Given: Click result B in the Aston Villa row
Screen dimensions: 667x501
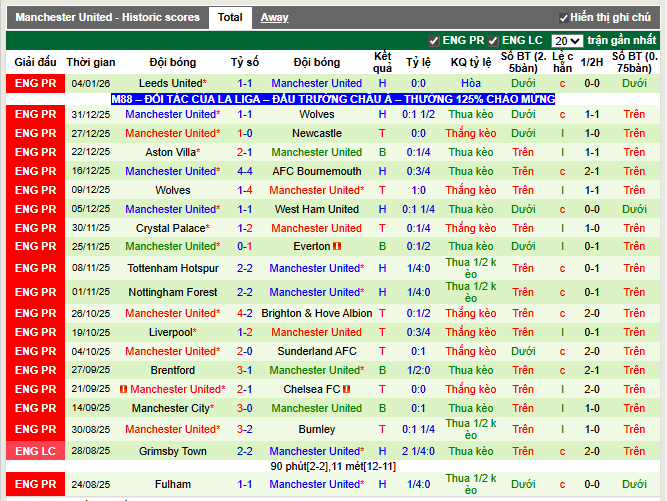Looking at the screenshot, I should click(x=382, y=152).
